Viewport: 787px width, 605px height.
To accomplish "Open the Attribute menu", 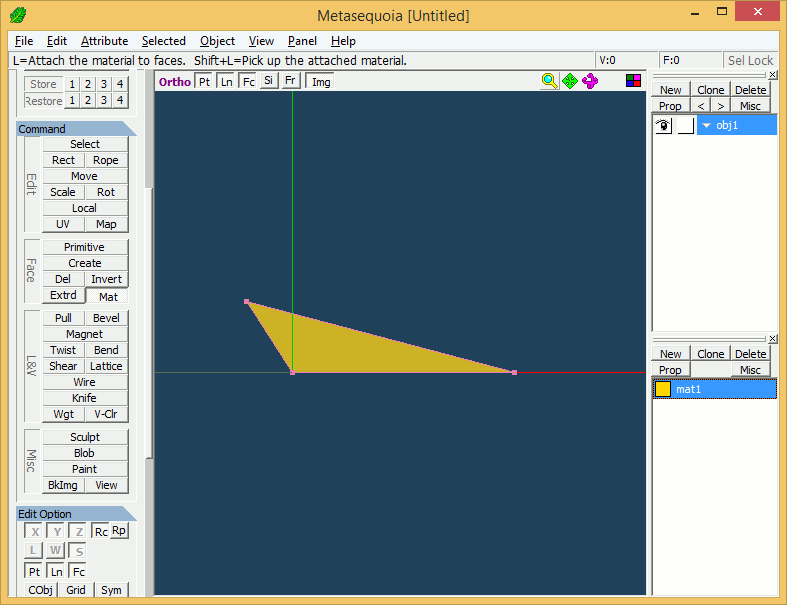I will pyautogui.click(x=104, y=41).
